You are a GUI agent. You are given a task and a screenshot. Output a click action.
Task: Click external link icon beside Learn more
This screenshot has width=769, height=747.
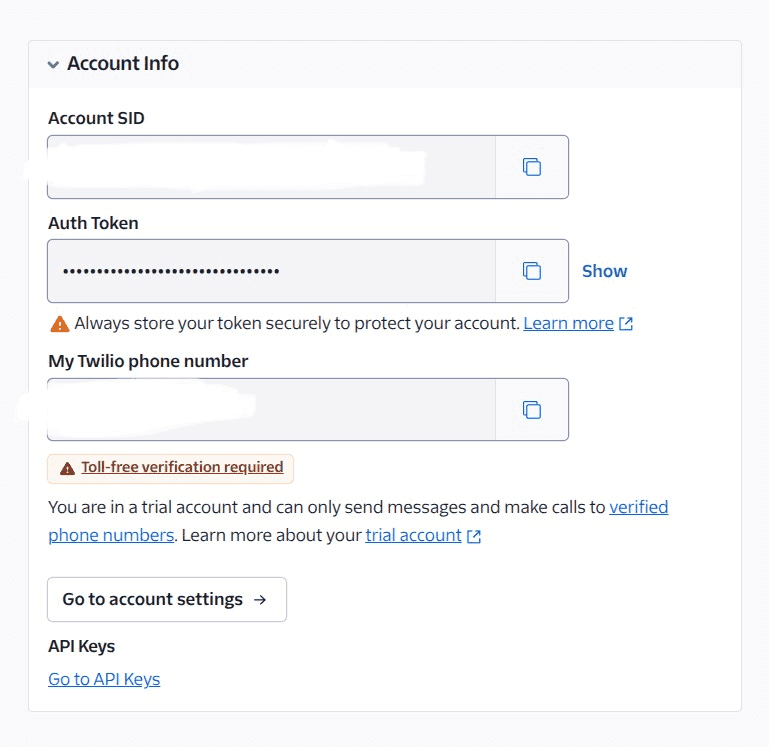(x=626, y=324)
